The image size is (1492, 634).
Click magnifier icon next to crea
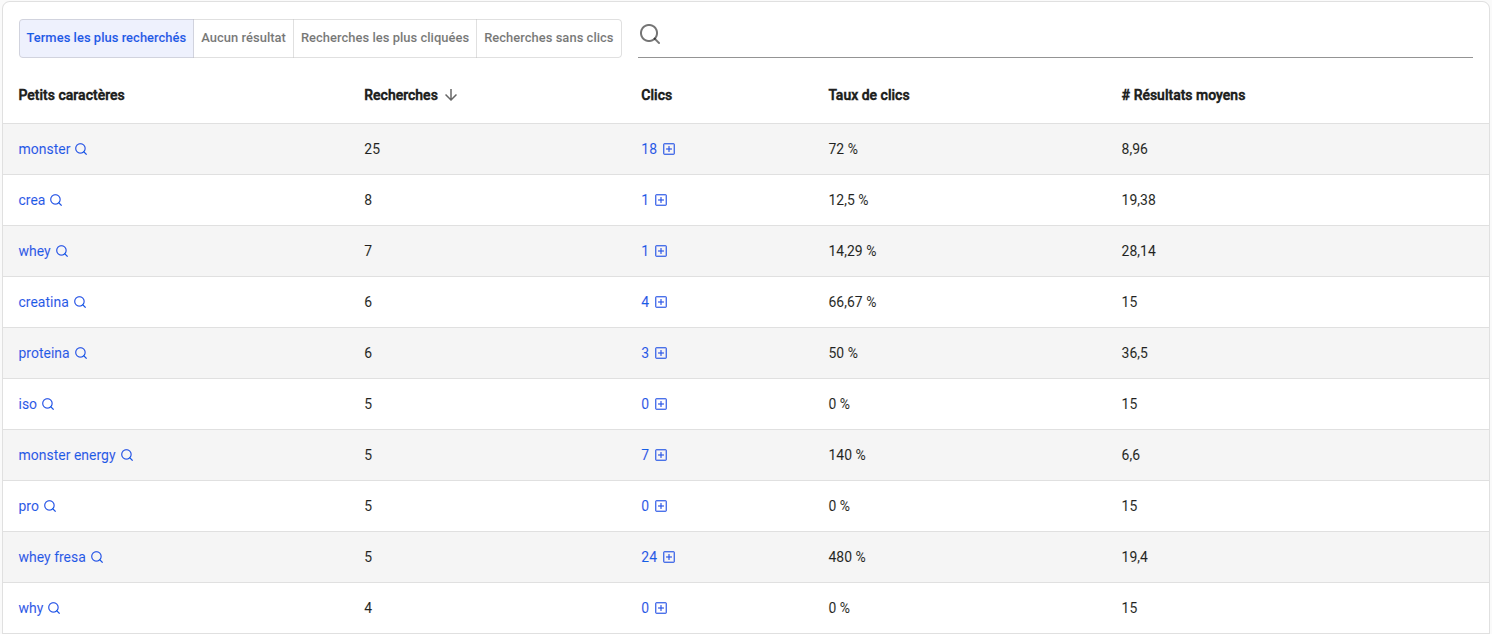tap(56, 200)
